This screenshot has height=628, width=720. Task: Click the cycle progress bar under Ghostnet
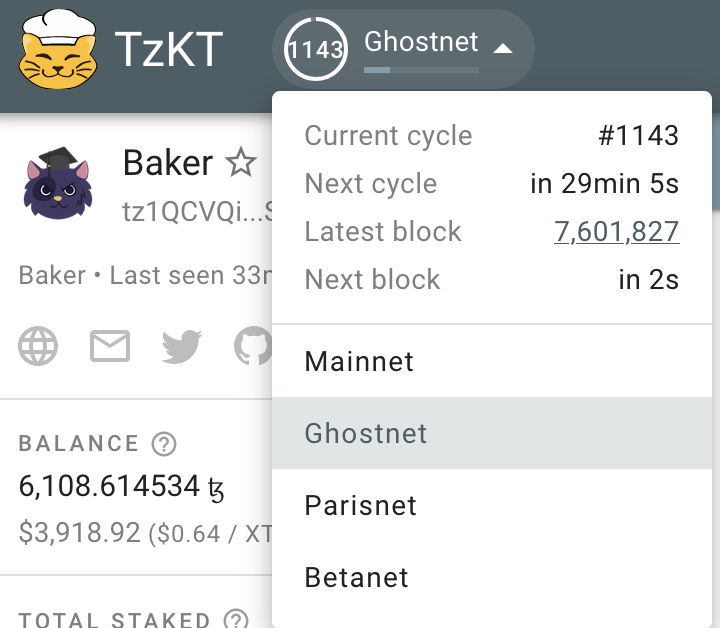click(421, 70)
